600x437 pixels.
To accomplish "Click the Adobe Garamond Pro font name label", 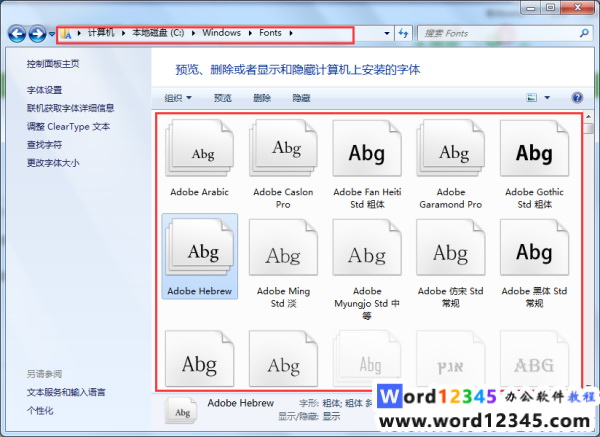I will point(451,198).
